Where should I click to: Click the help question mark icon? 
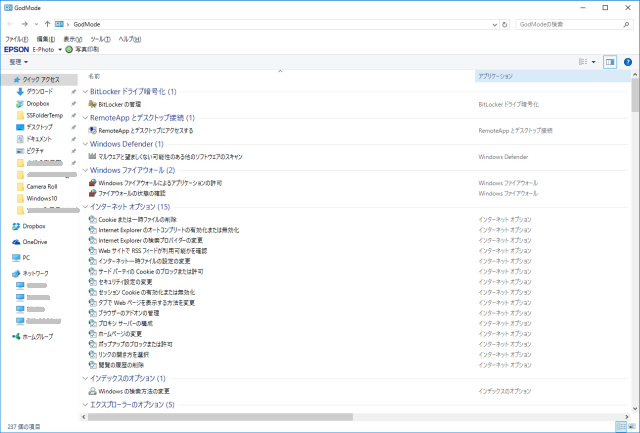[x=628, y=62]
